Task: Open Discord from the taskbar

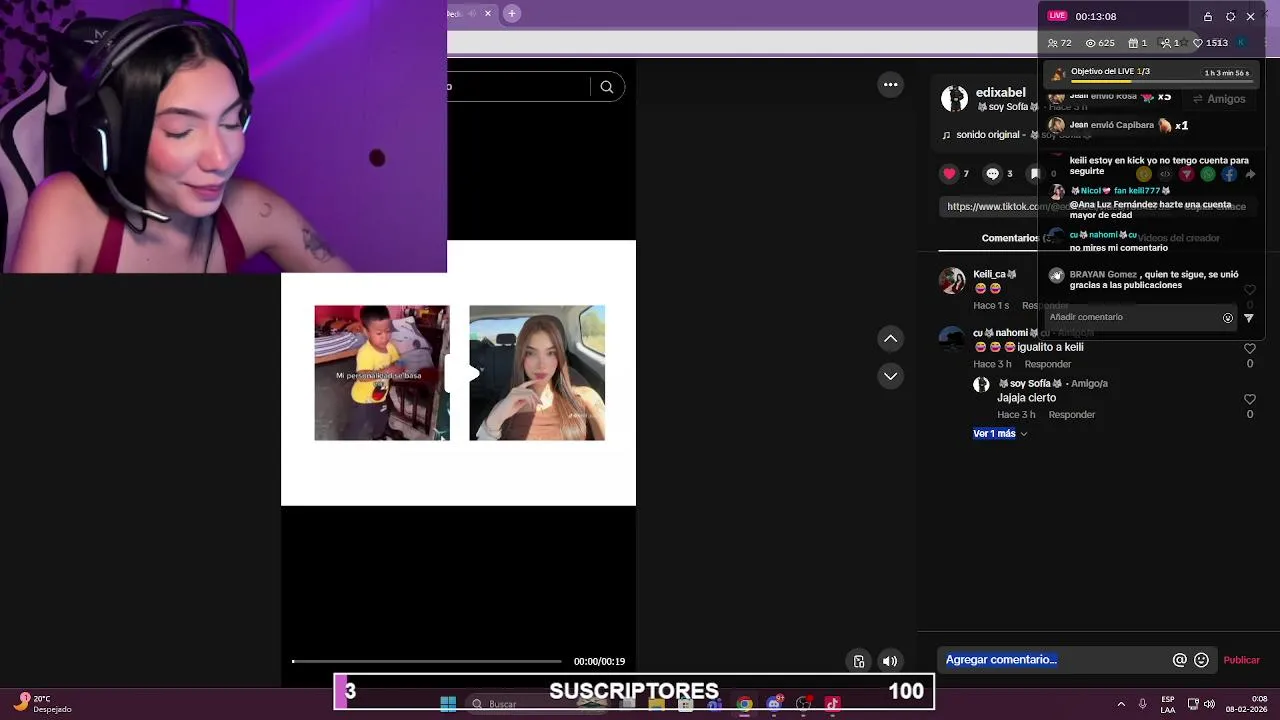Action: point(774,704)
